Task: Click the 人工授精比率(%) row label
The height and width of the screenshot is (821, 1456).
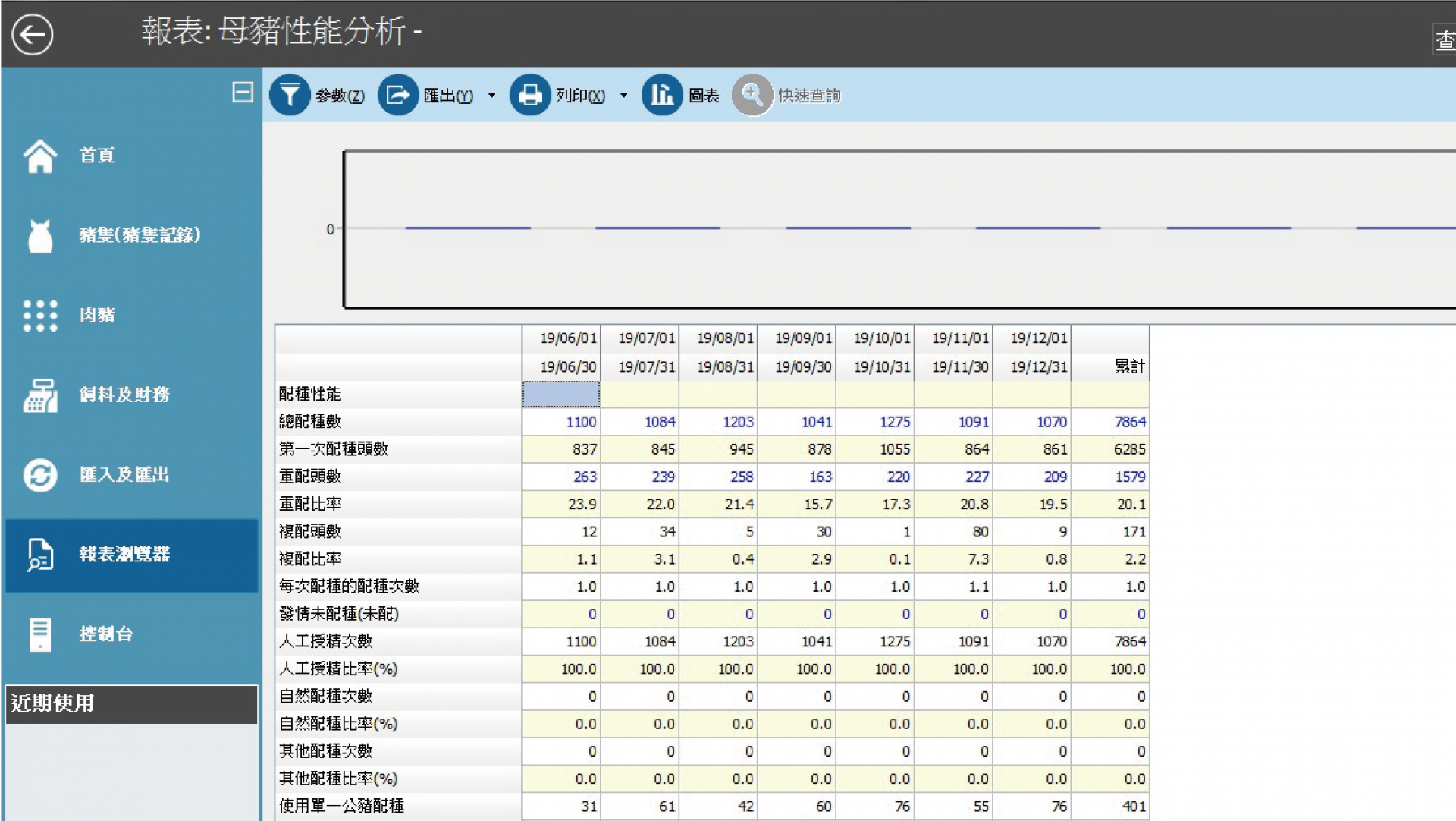Action: click(338, 668)
